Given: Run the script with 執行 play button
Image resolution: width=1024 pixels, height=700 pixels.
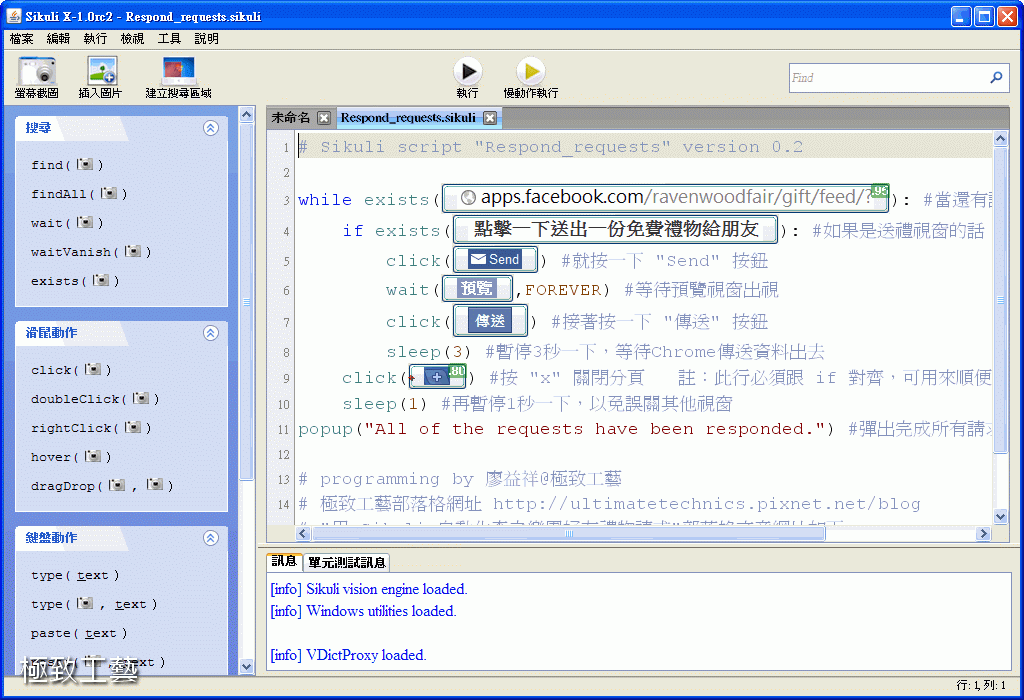Looking at the screenshot, I should [x=468, y=71].
